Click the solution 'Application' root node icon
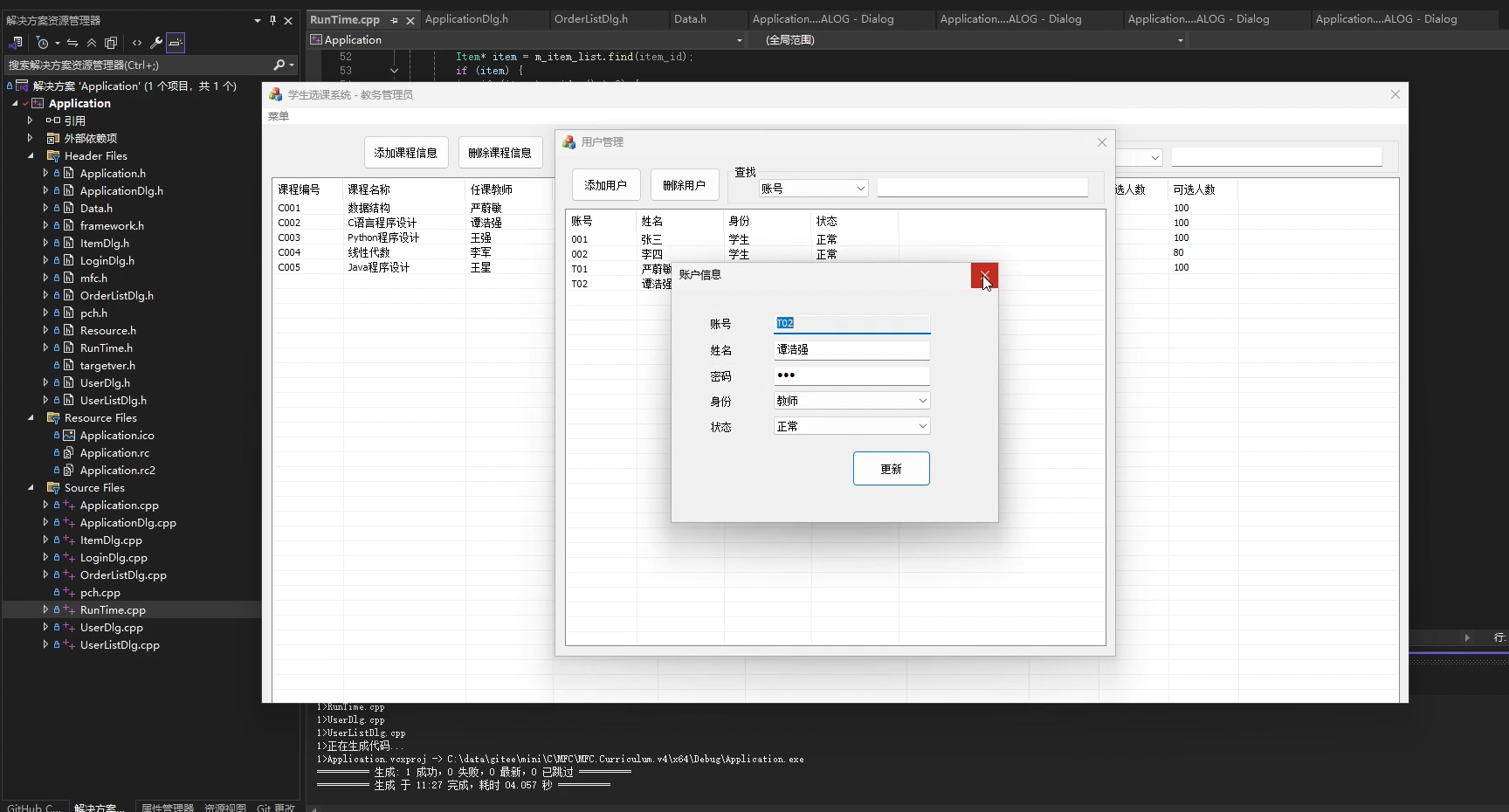 22,86
